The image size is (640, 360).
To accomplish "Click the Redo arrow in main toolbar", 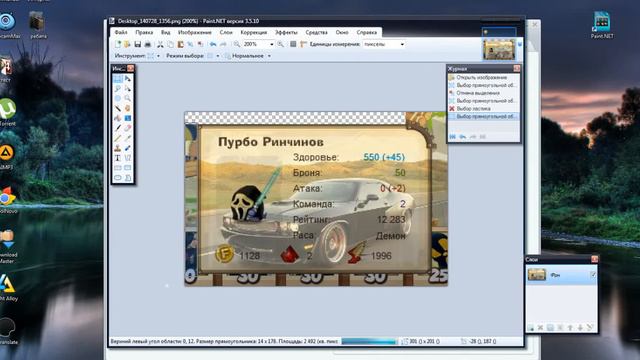I will tap(223, 44).
